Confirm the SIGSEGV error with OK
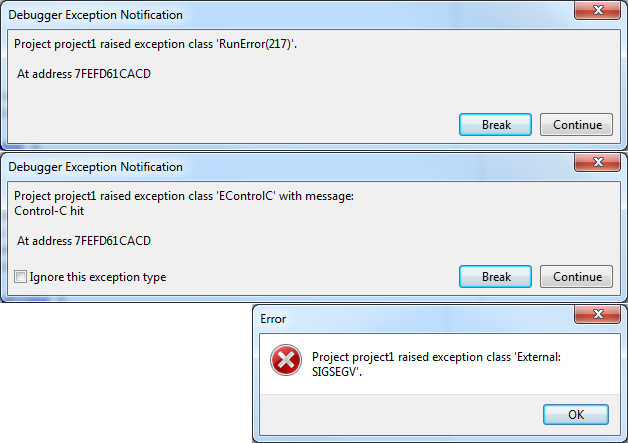628x443 pixels. [576, 414]
